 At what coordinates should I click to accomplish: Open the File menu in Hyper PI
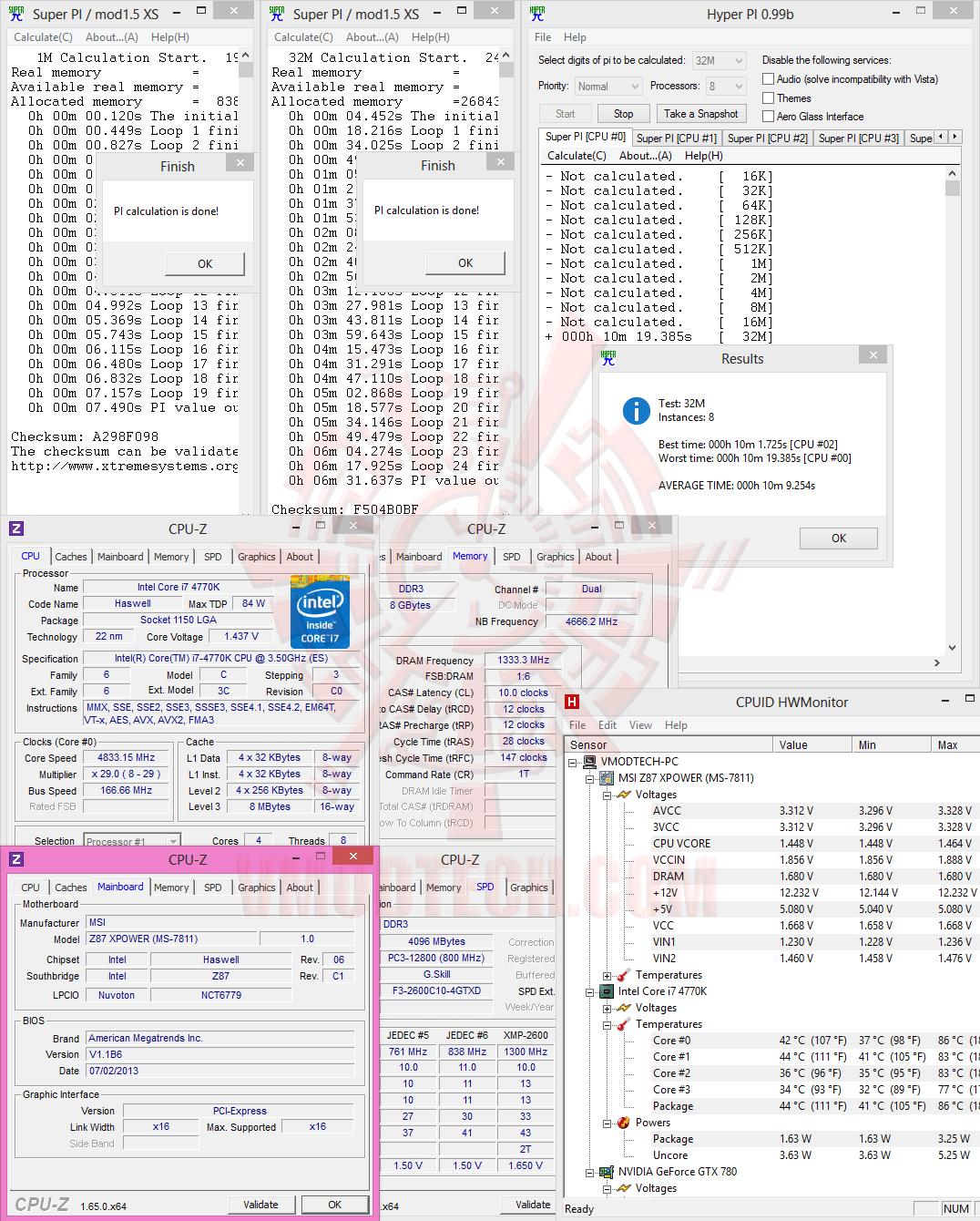pyautogui.click(x=543, y=37)
